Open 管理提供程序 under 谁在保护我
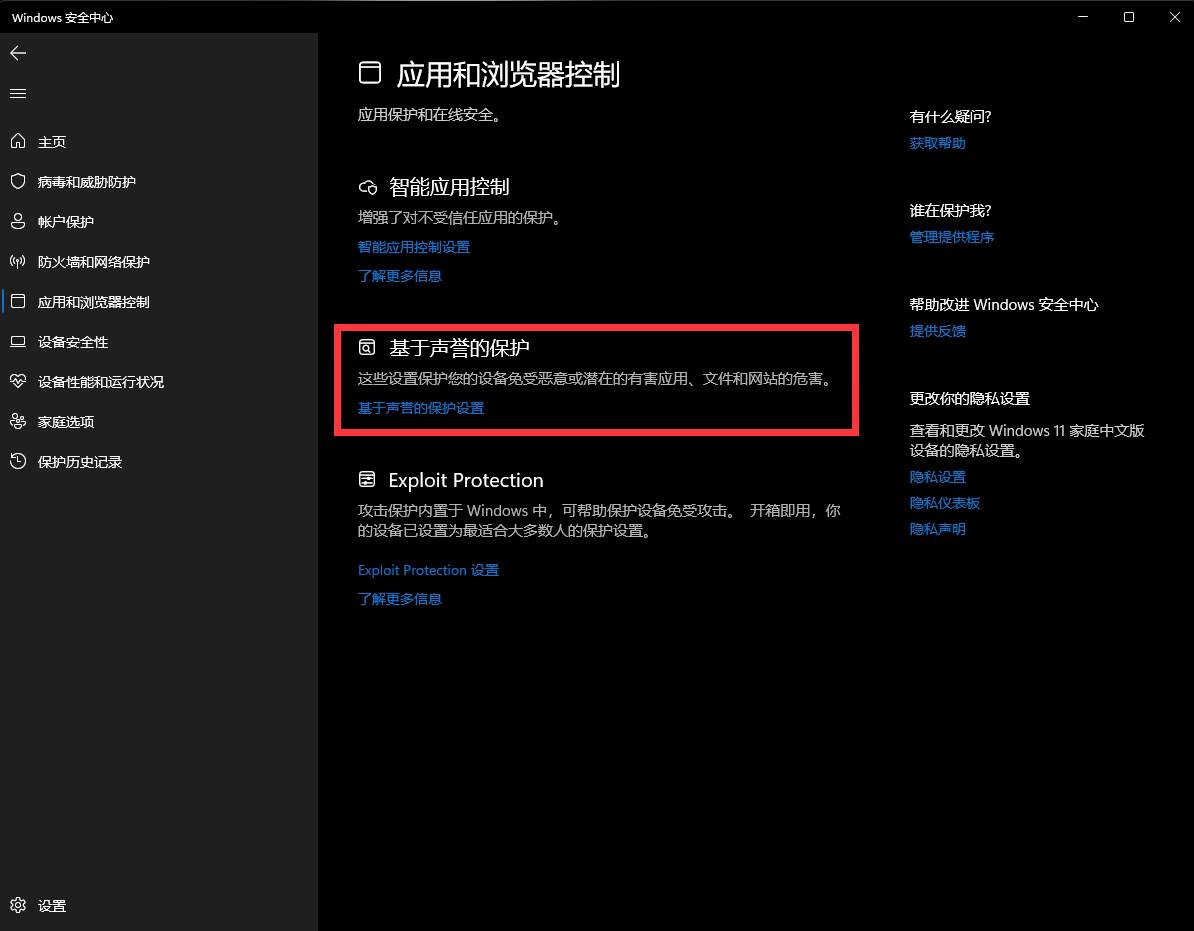 coord(951,236)
